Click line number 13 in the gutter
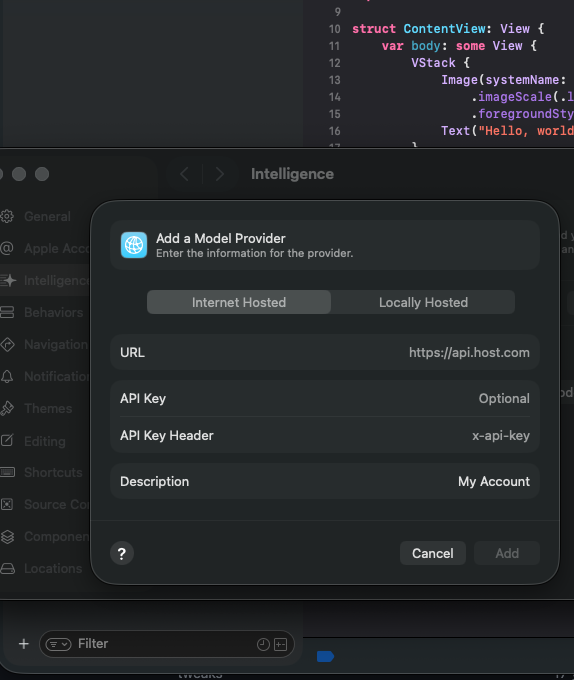The width and height of the screenshot is (574, 680). 334,80
